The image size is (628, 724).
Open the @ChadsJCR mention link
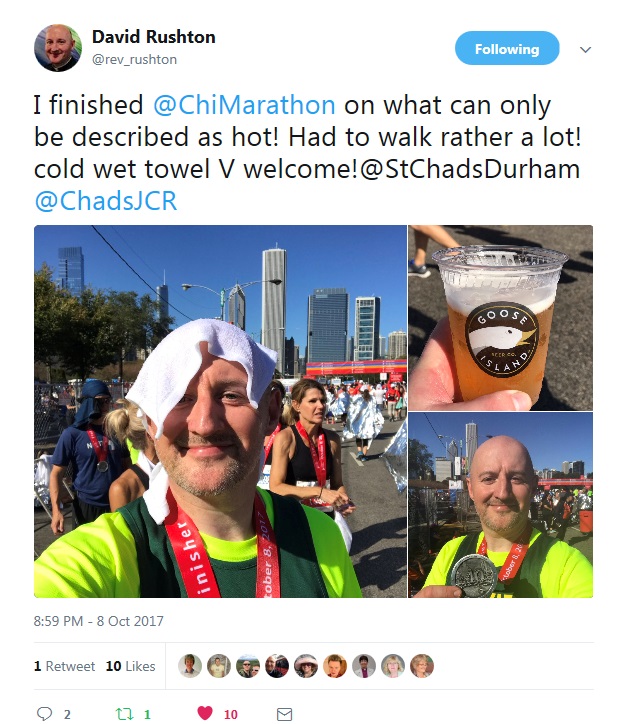106,201
